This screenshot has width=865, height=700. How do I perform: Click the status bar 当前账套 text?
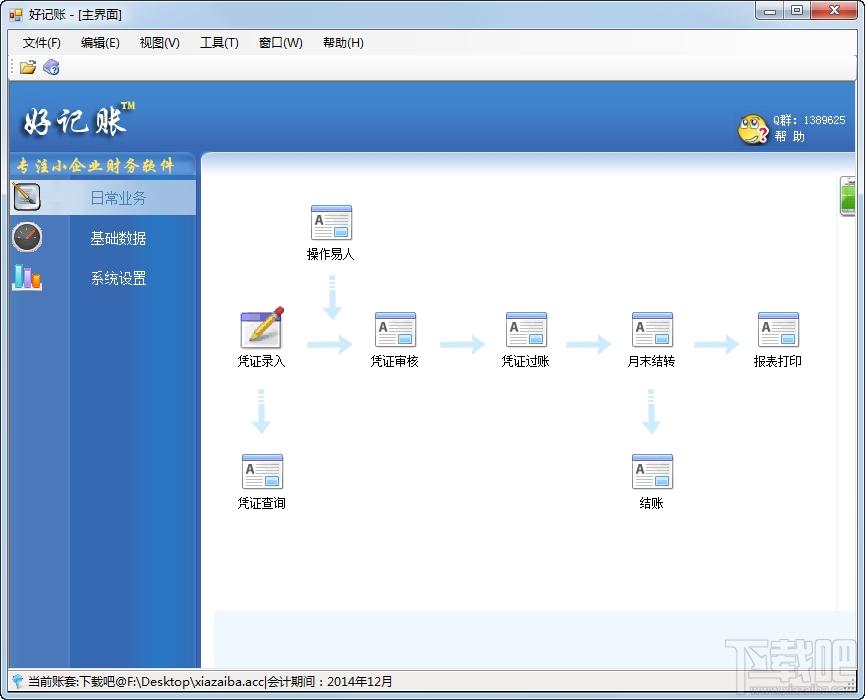[146, 682]
